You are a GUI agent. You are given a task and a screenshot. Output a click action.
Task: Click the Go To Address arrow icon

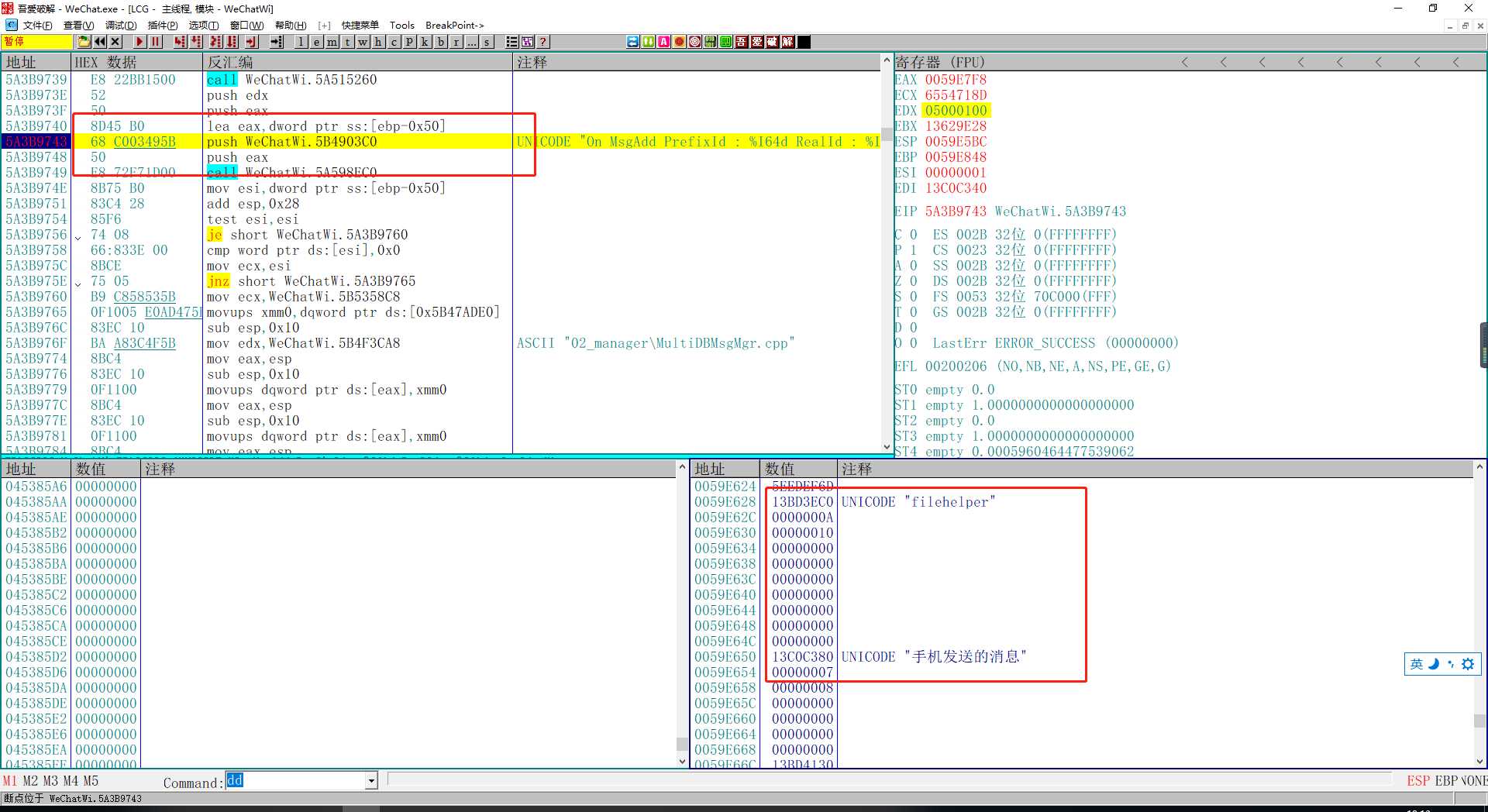pos(277,42)
